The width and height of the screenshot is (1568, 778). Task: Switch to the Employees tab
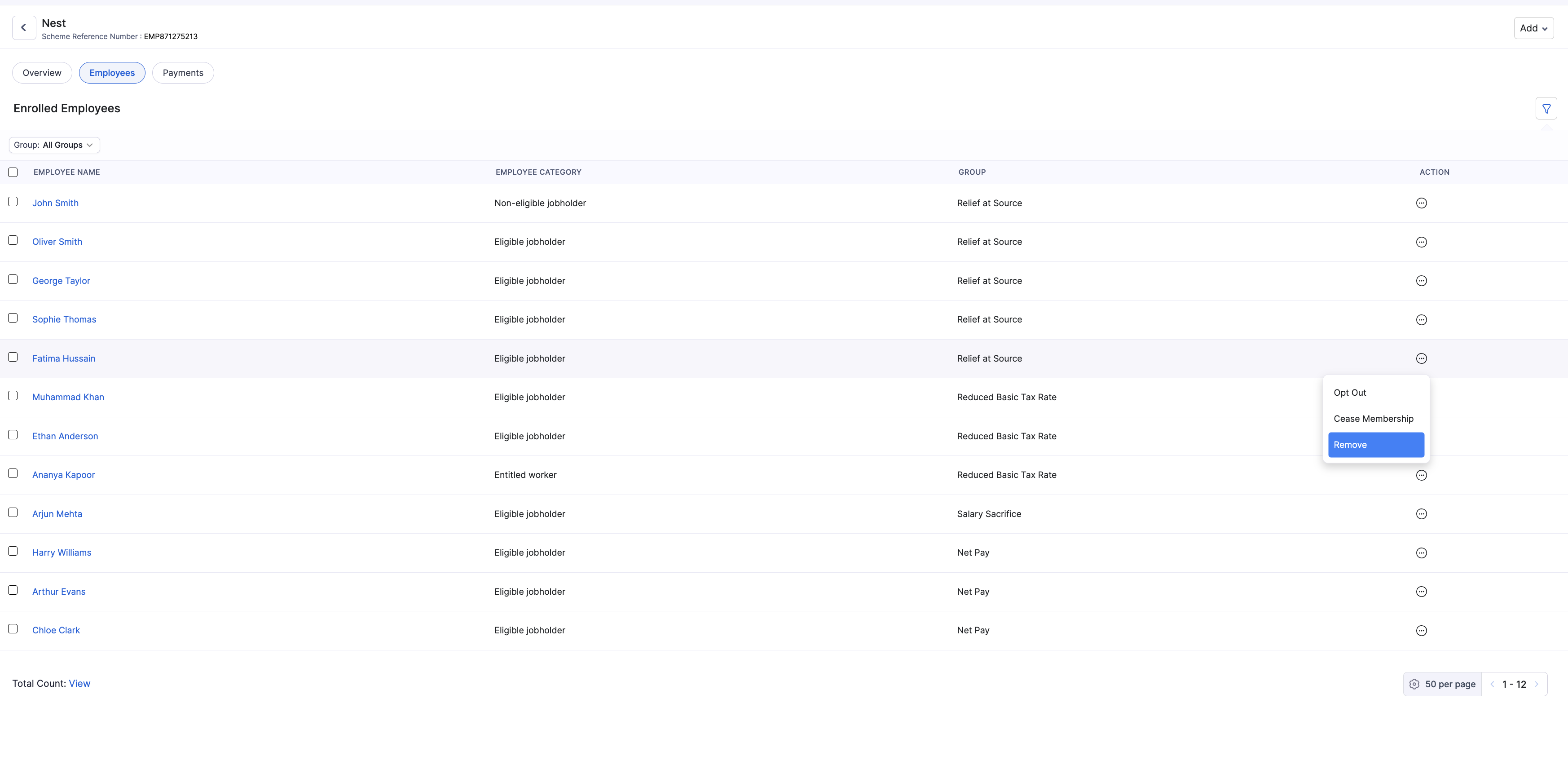tap(112, 72)
